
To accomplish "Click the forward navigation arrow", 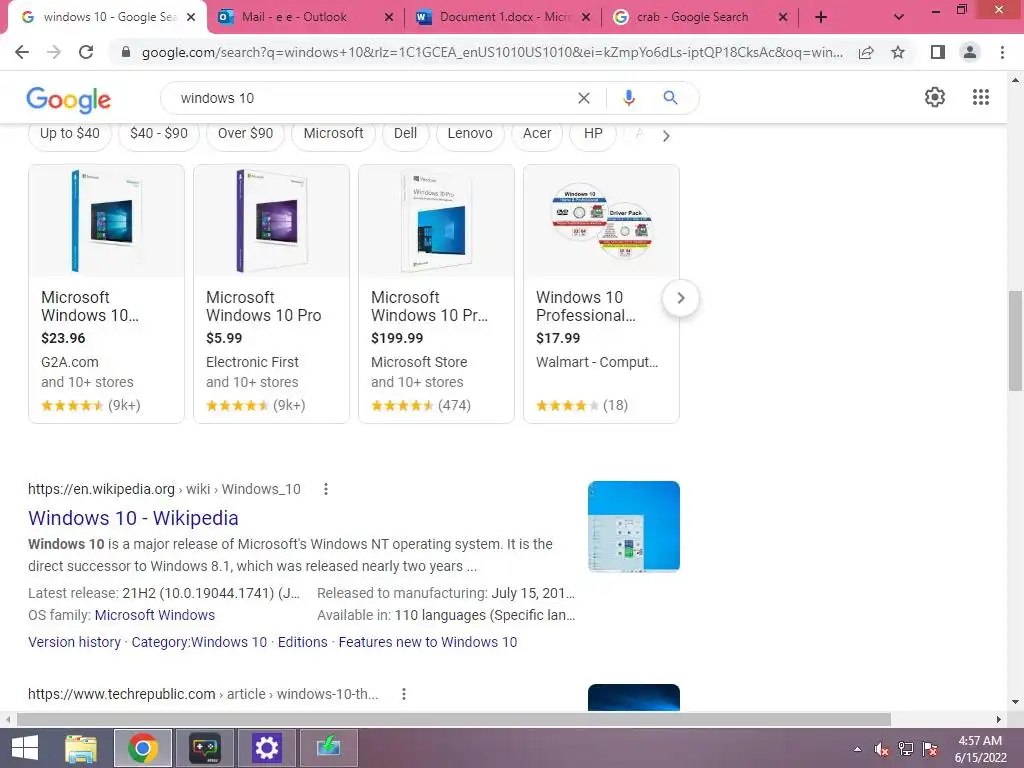I will pos(54,52).
